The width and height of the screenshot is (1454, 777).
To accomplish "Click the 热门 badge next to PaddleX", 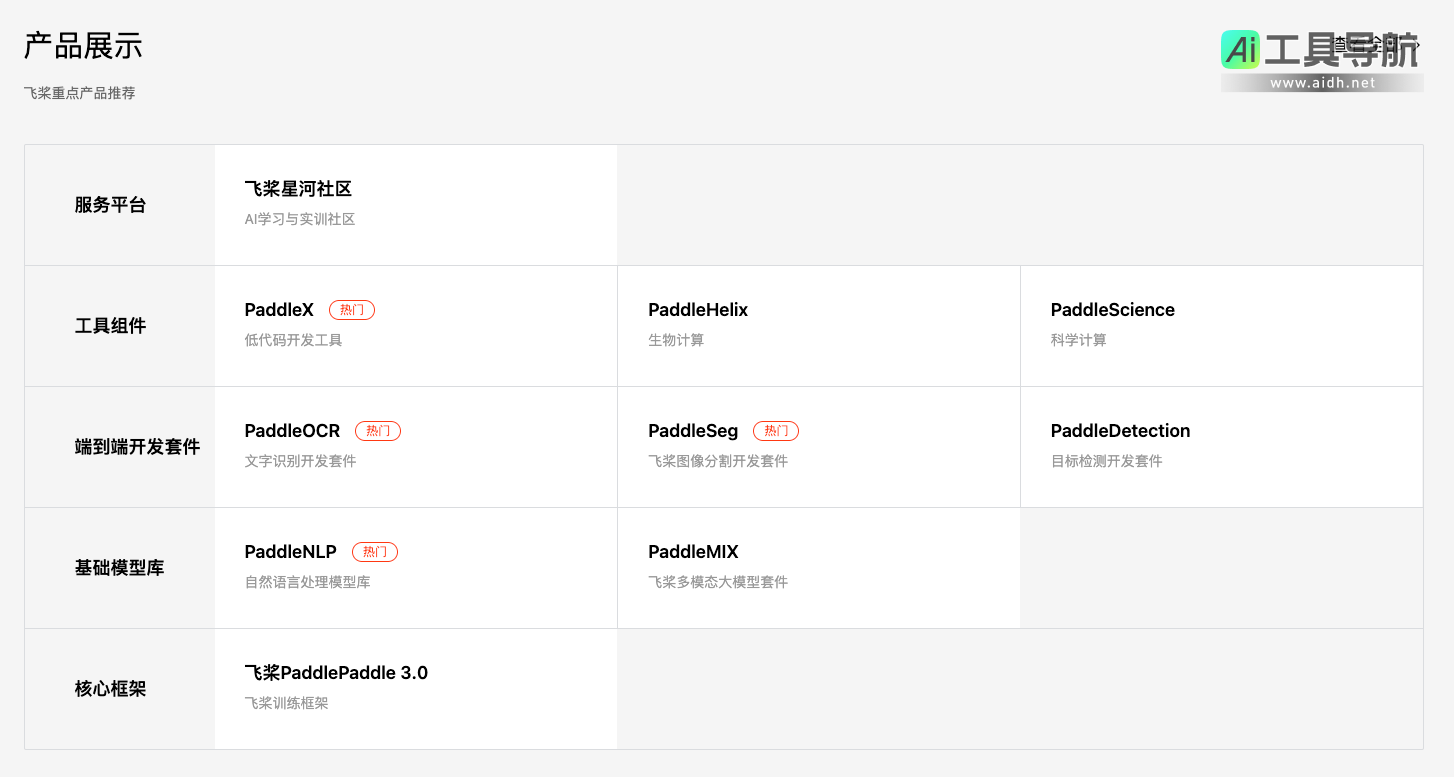I will [352, 310].
